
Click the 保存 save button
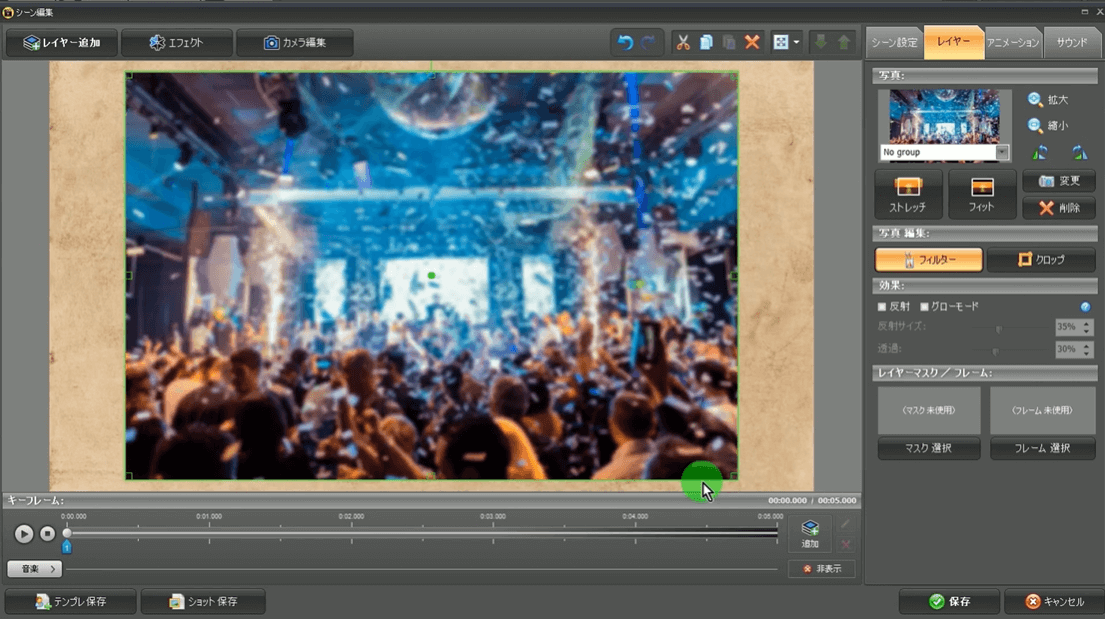[949, 602]
